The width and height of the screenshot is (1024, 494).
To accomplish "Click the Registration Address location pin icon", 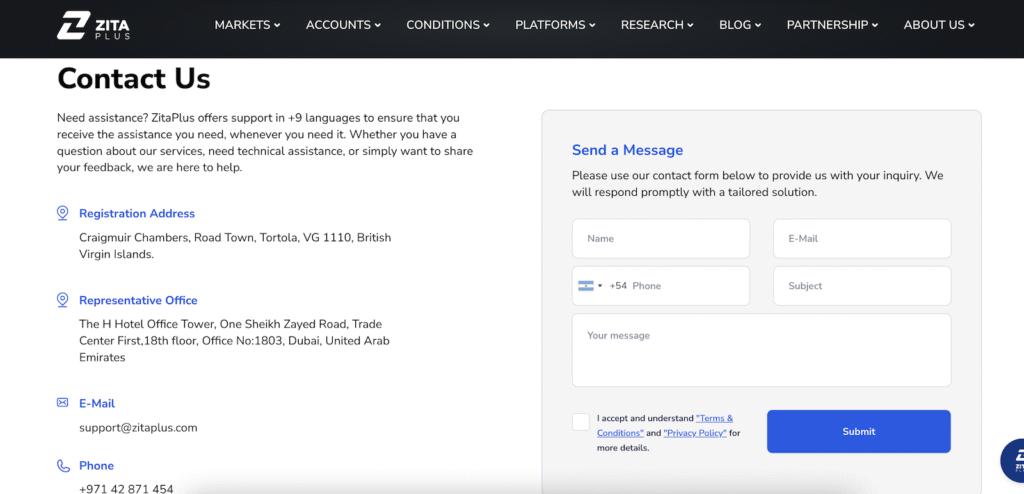I will (x=63, y=213).
